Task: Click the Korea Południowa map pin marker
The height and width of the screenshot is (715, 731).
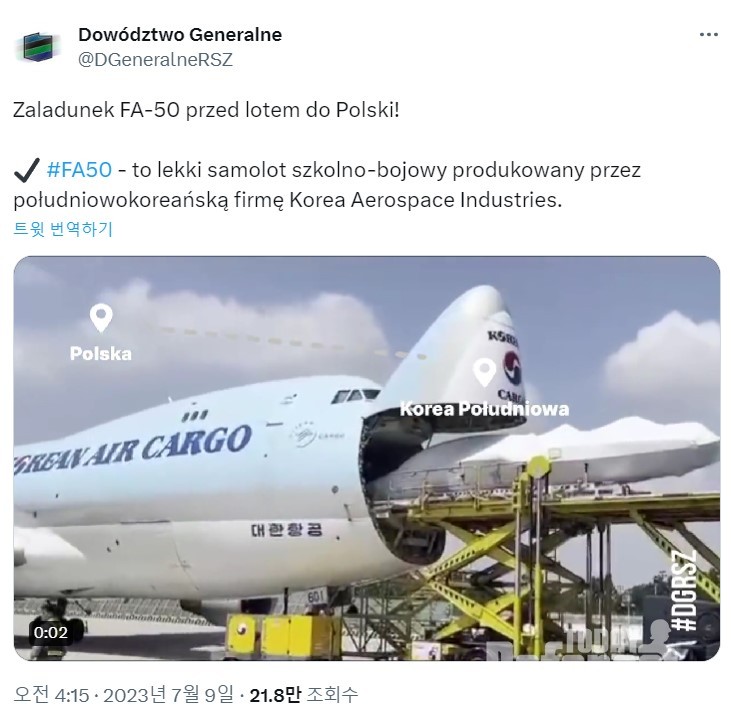Action: click(x=484, y=372)
